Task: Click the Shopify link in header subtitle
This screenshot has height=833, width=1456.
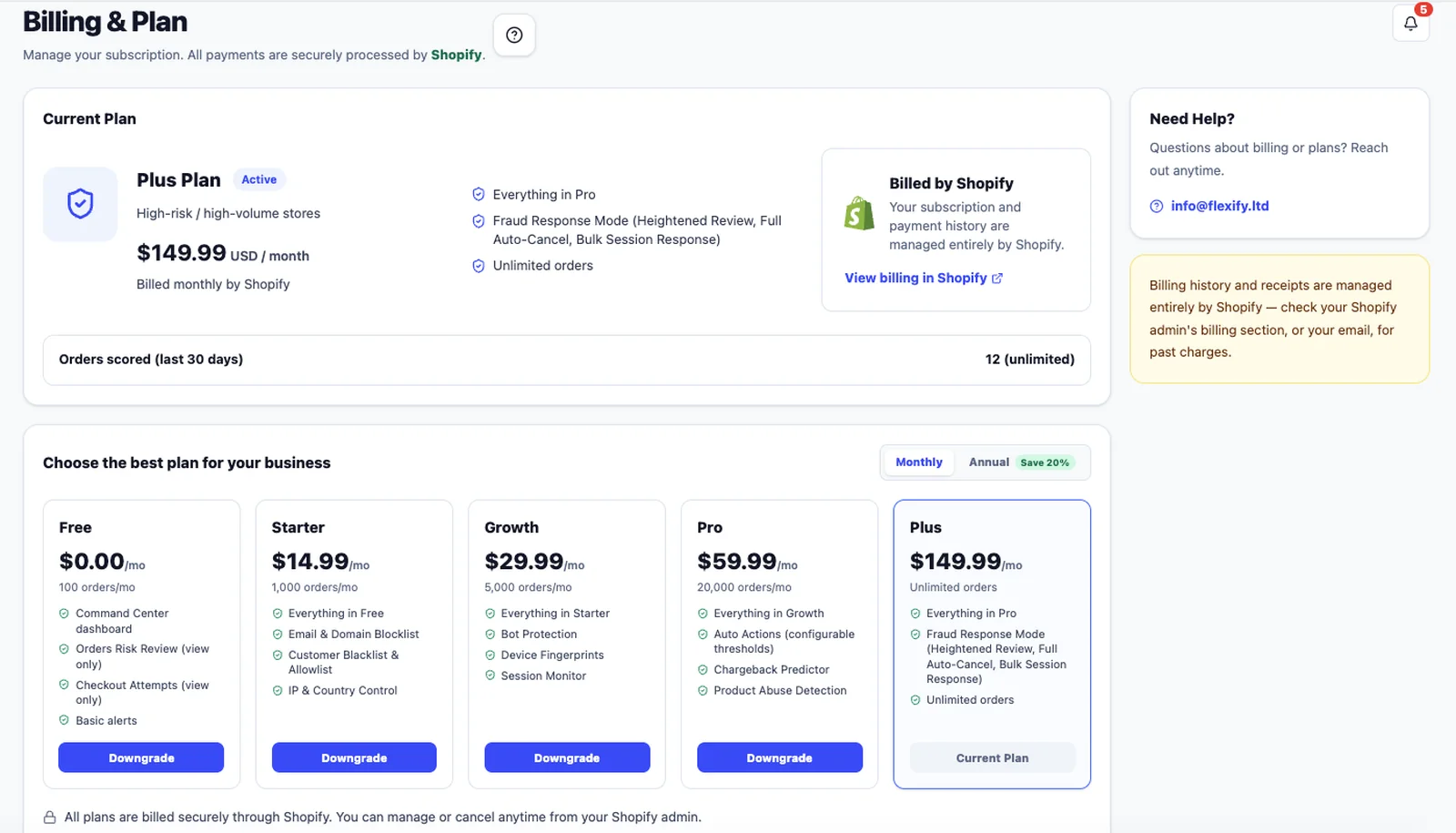Action: (456, 55)
